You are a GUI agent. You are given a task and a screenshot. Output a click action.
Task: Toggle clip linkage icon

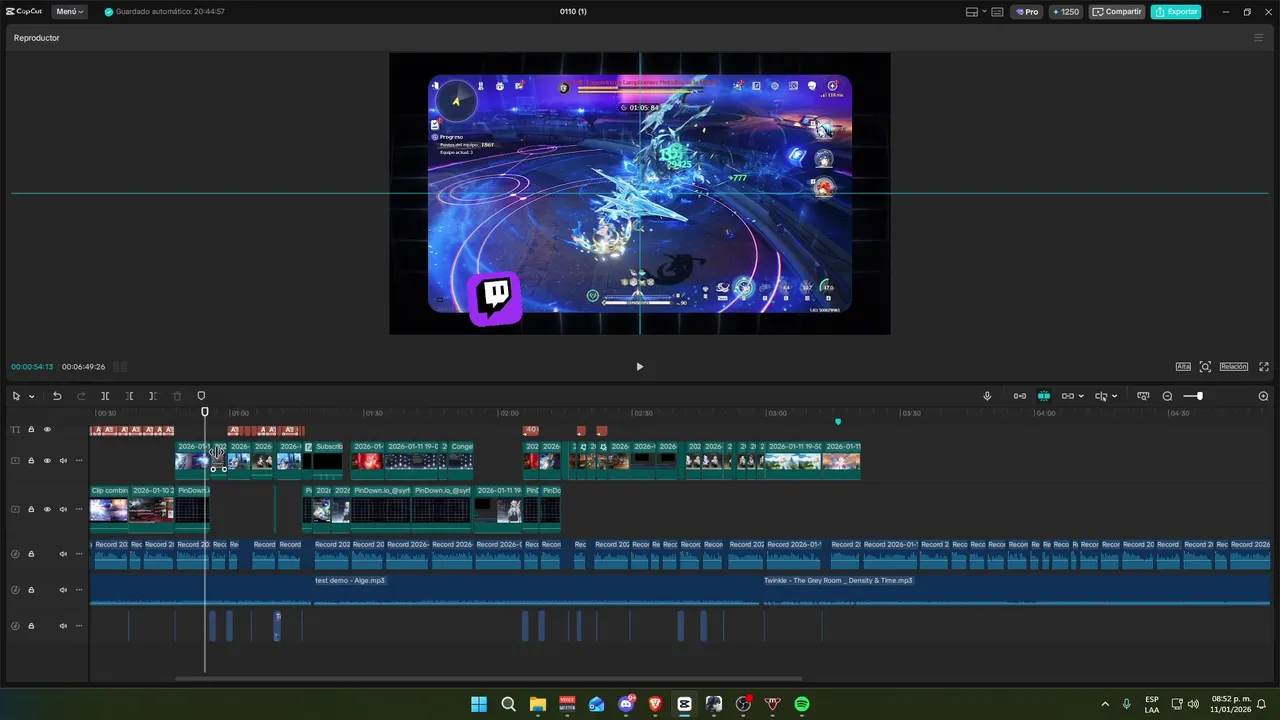point(1067,396)
